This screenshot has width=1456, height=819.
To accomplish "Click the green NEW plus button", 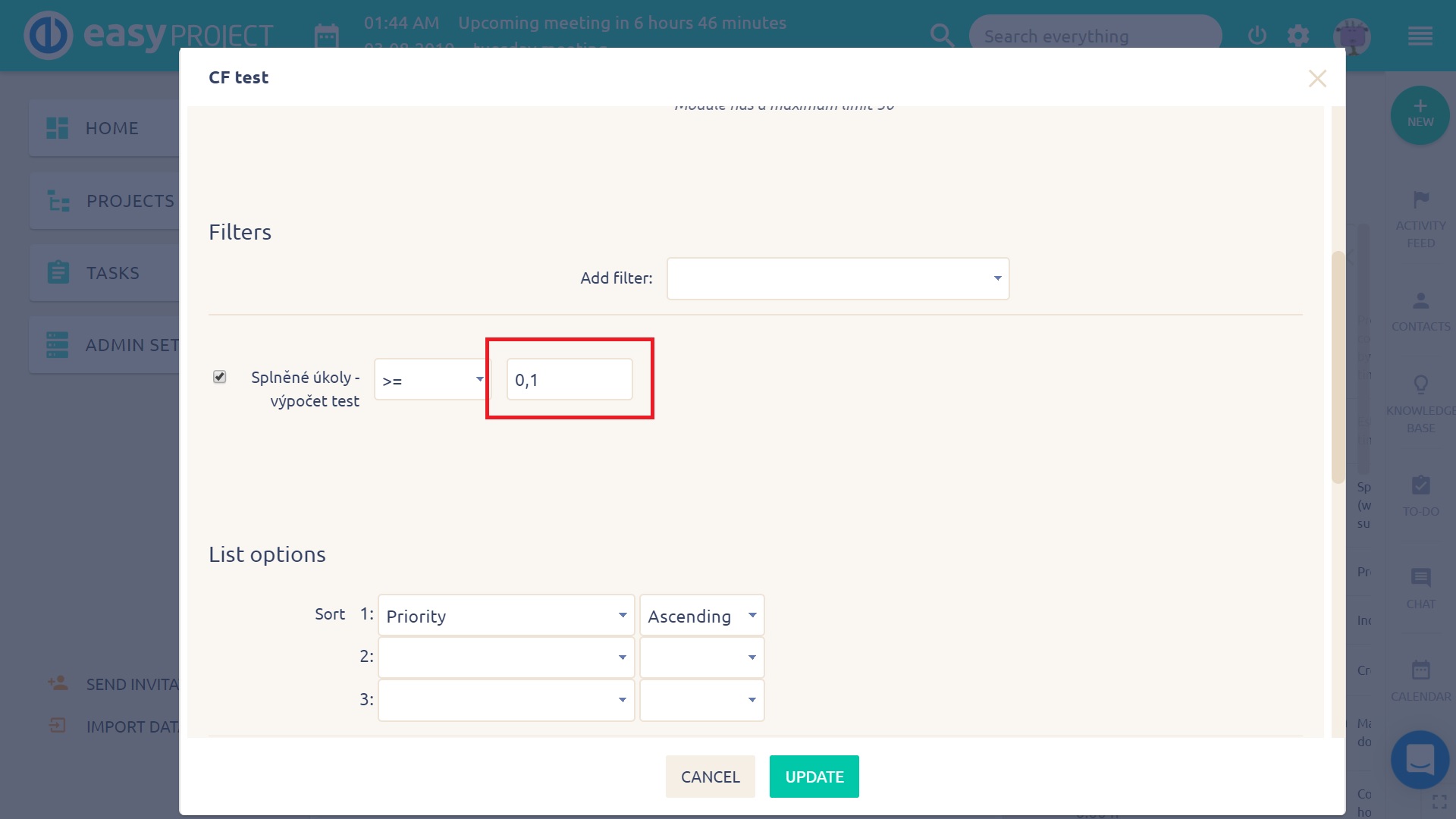I will pyautogui.click(x=1420, y=114).
